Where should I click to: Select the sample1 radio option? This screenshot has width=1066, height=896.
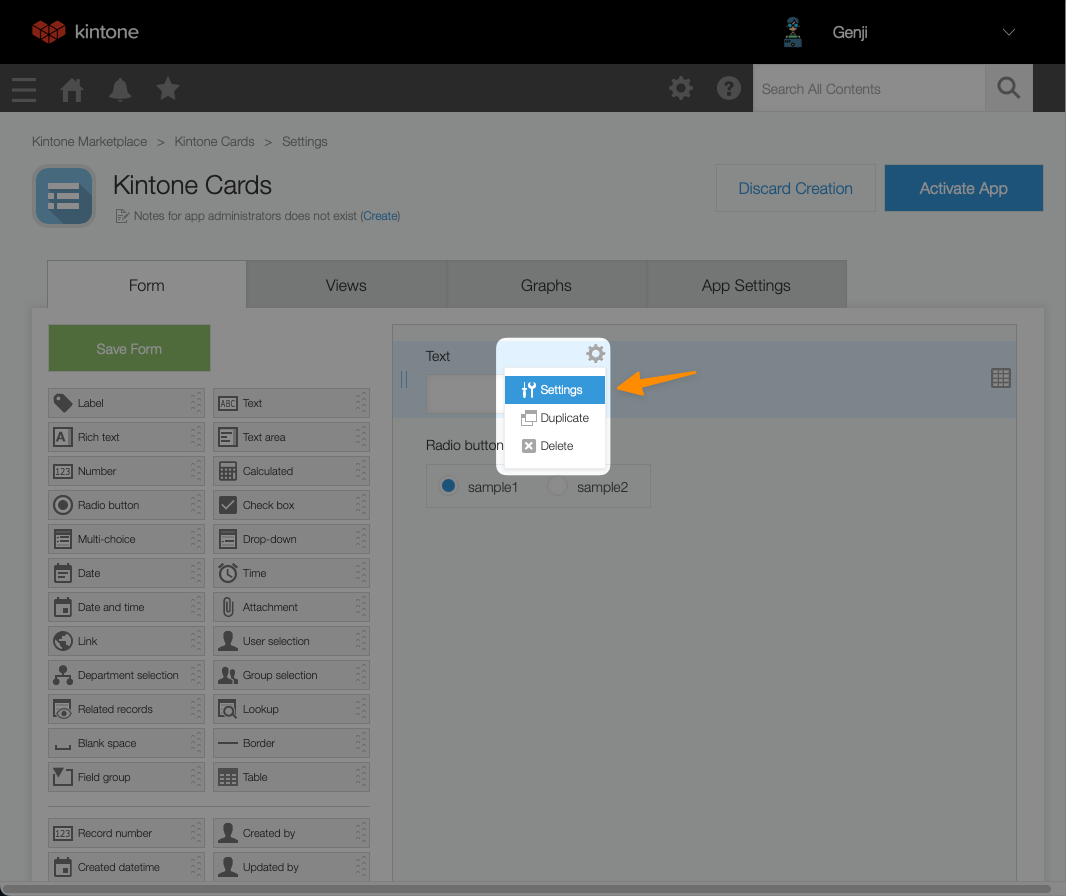pos(448,486)
